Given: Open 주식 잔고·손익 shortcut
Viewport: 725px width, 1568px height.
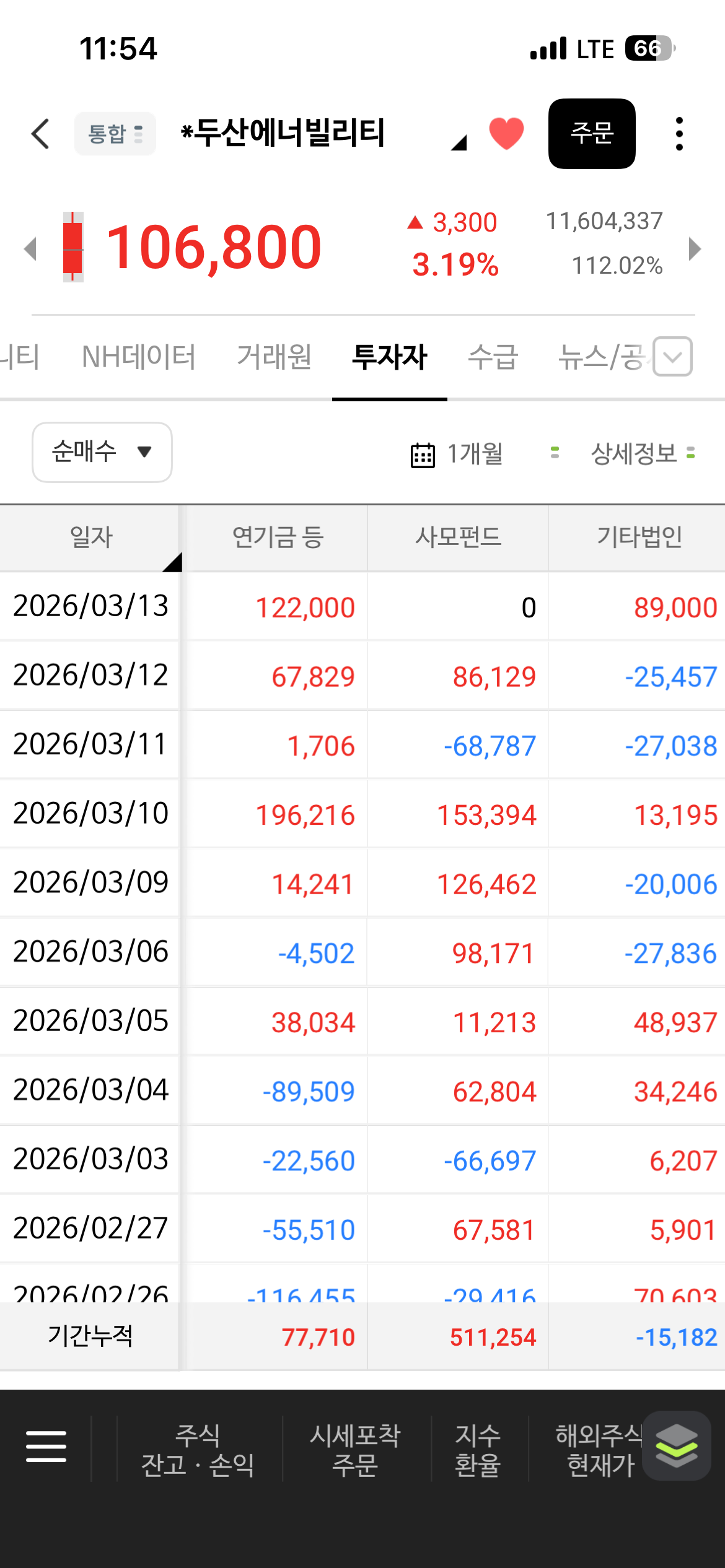Looking at the screenshot, I should coord(198,1449).
